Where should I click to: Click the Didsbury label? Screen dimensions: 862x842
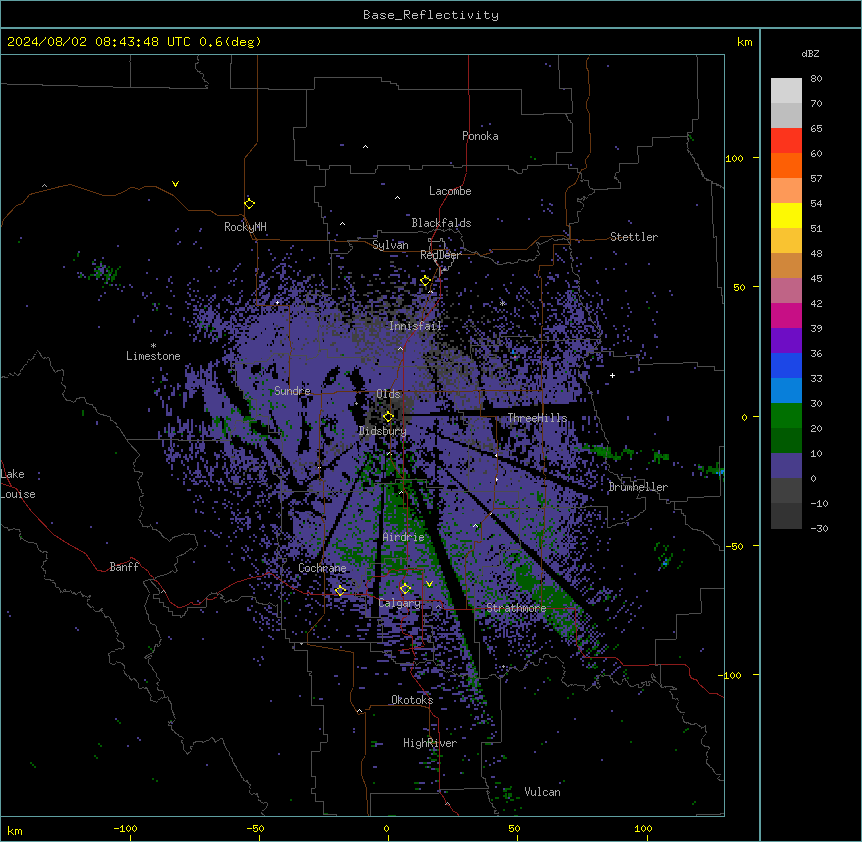click(x=383, y=431)
